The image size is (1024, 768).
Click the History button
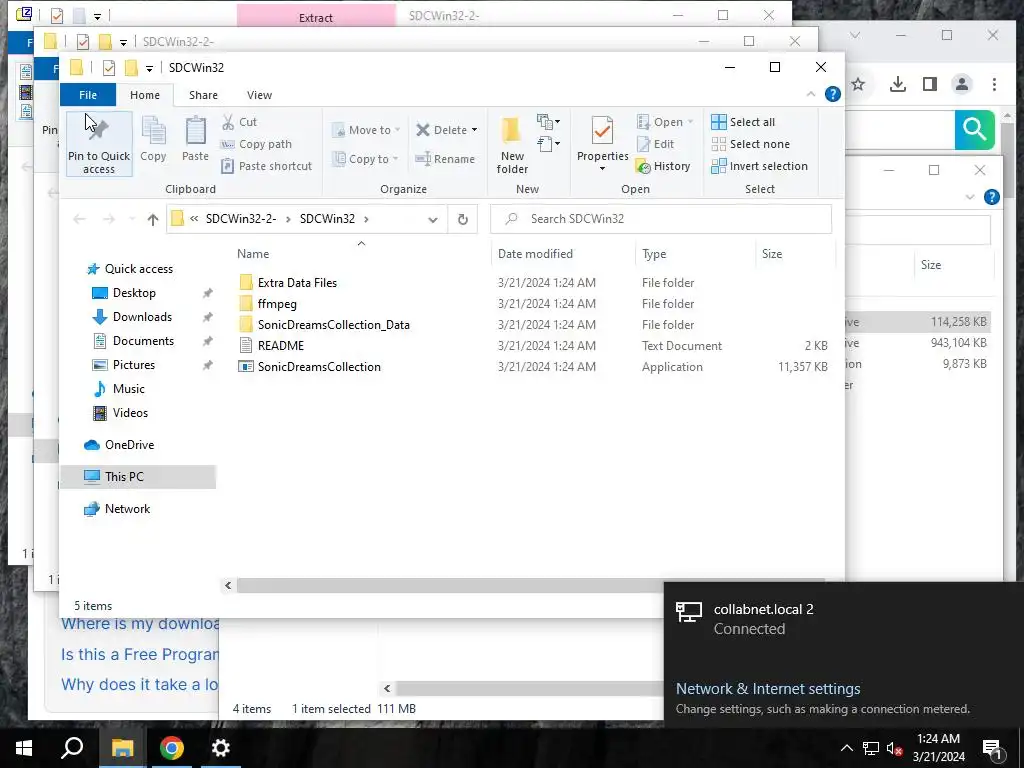coord(664,166)
